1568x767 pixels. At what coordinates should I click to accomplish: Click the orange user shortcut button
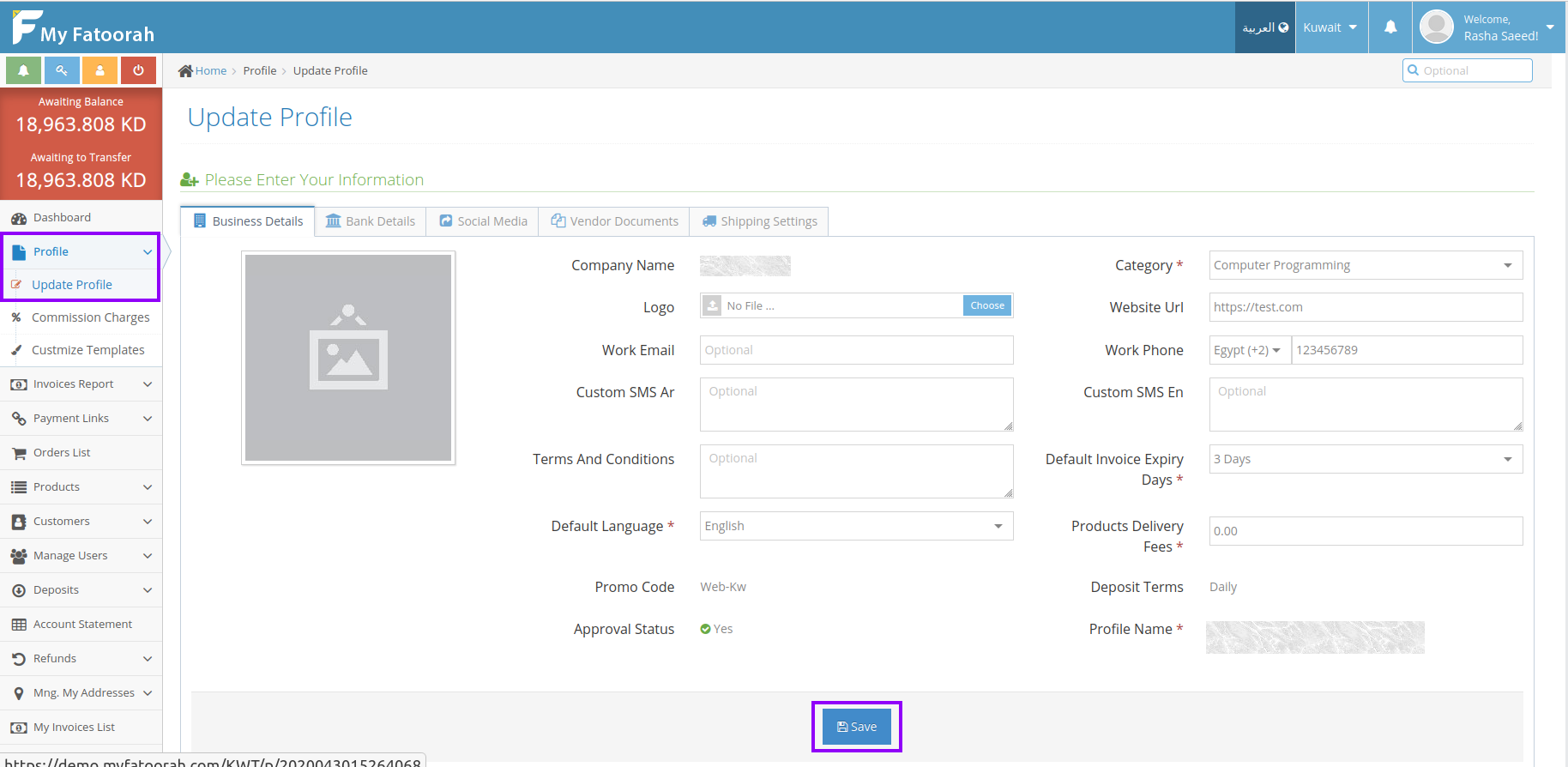[x=100, y=70]
